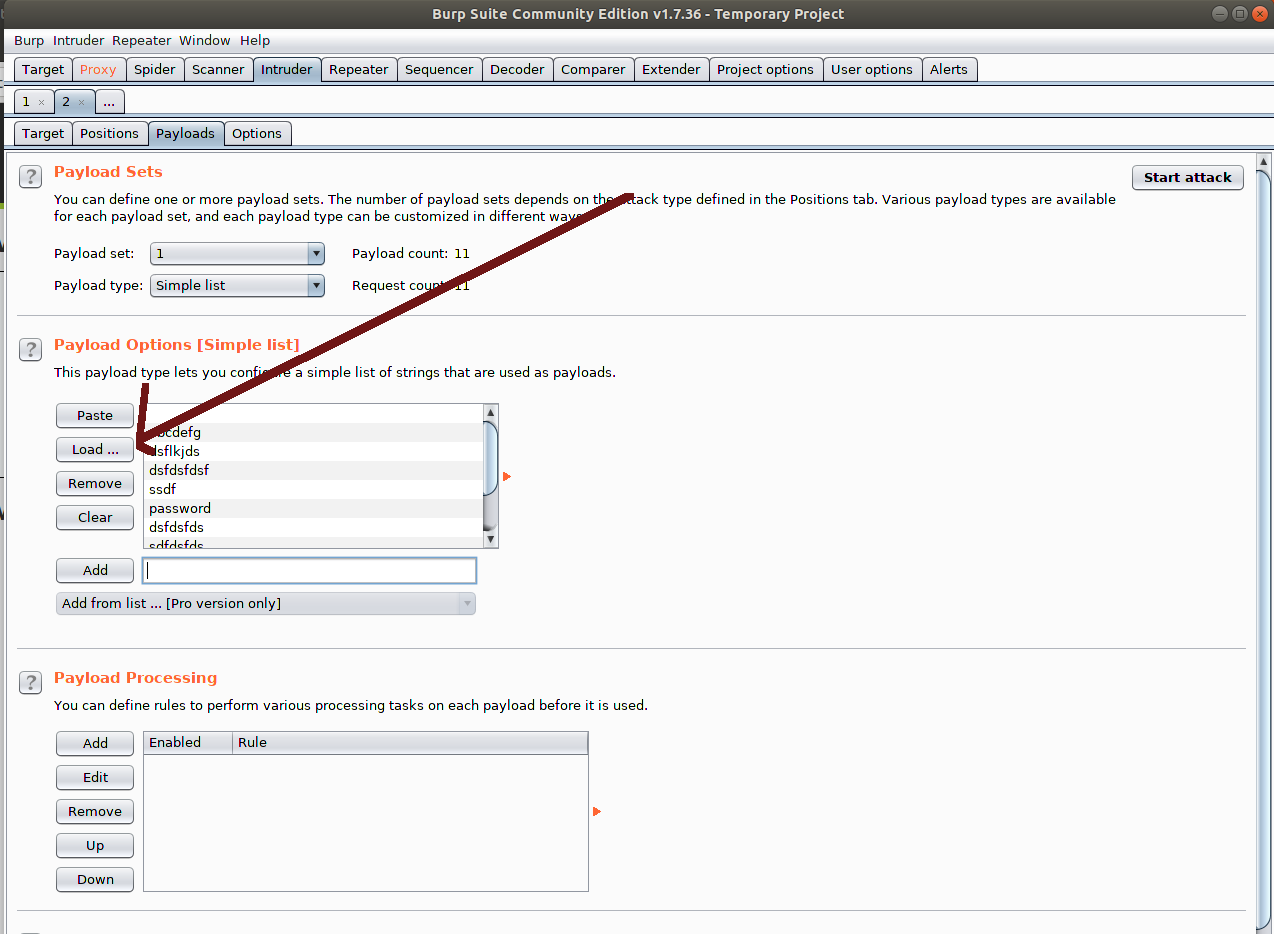
Task: Move processing rule Up
Action: point(95,845)
